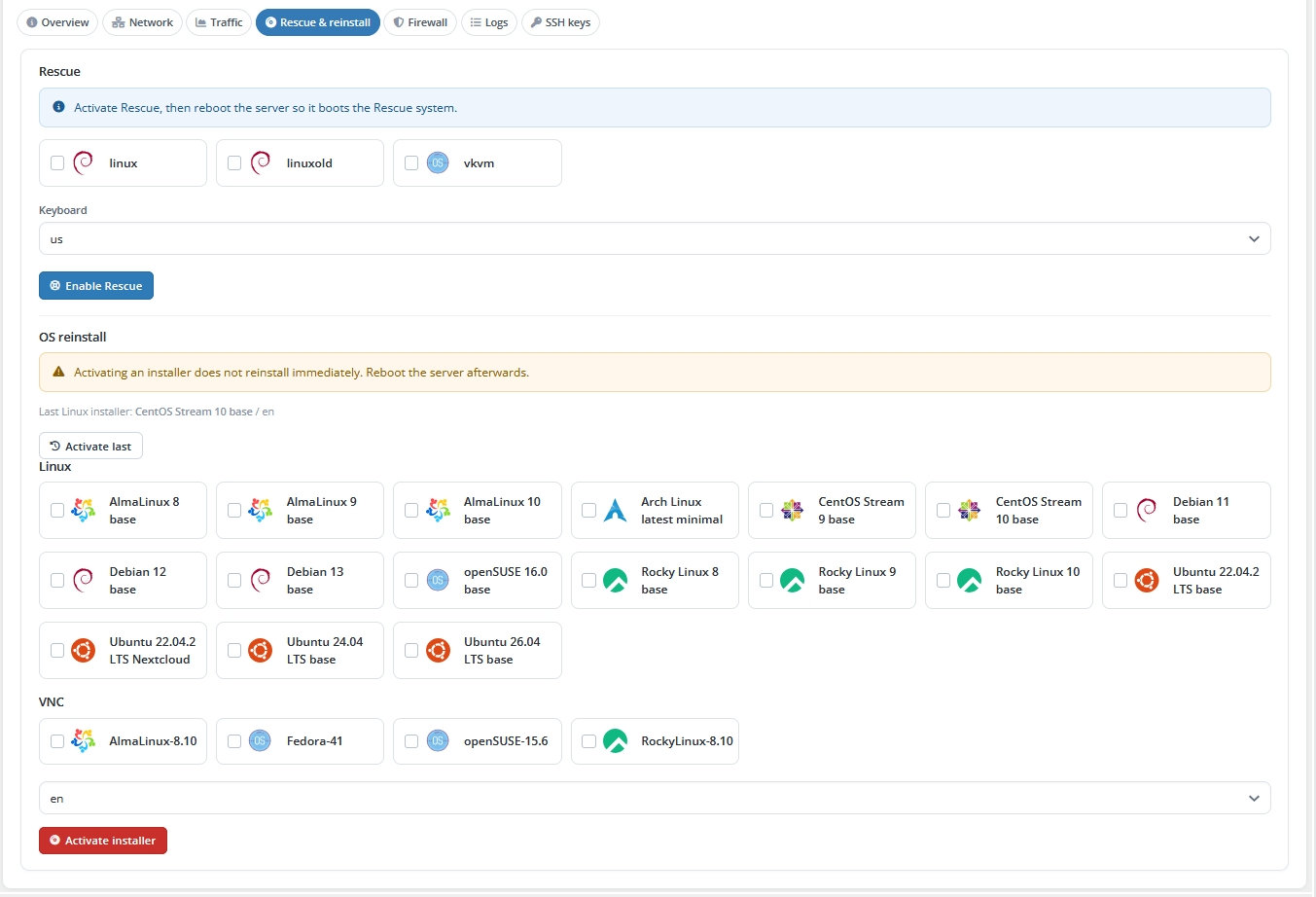The image size is (1316, 897).
Task: Click the Rocky Linux 10 base logo
Action: (970, 580)
